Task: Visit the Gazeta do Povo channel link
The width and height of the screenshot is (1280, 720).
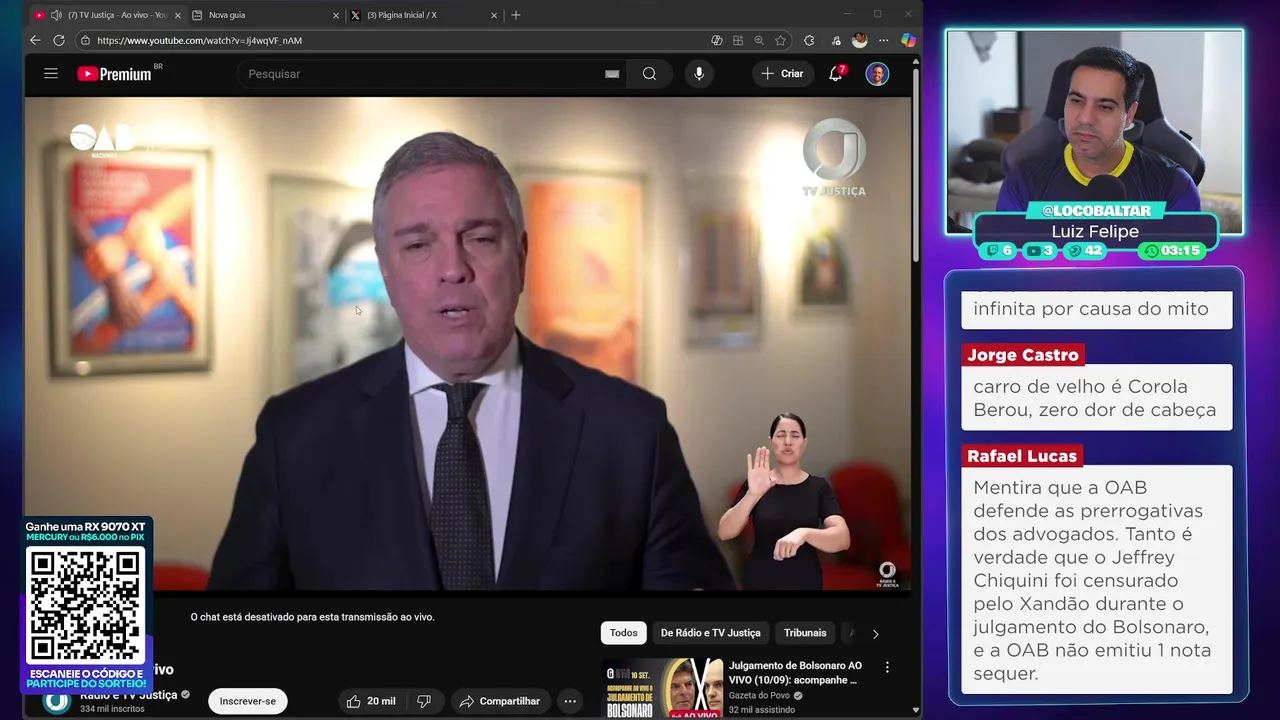Action: coord(758,695)
